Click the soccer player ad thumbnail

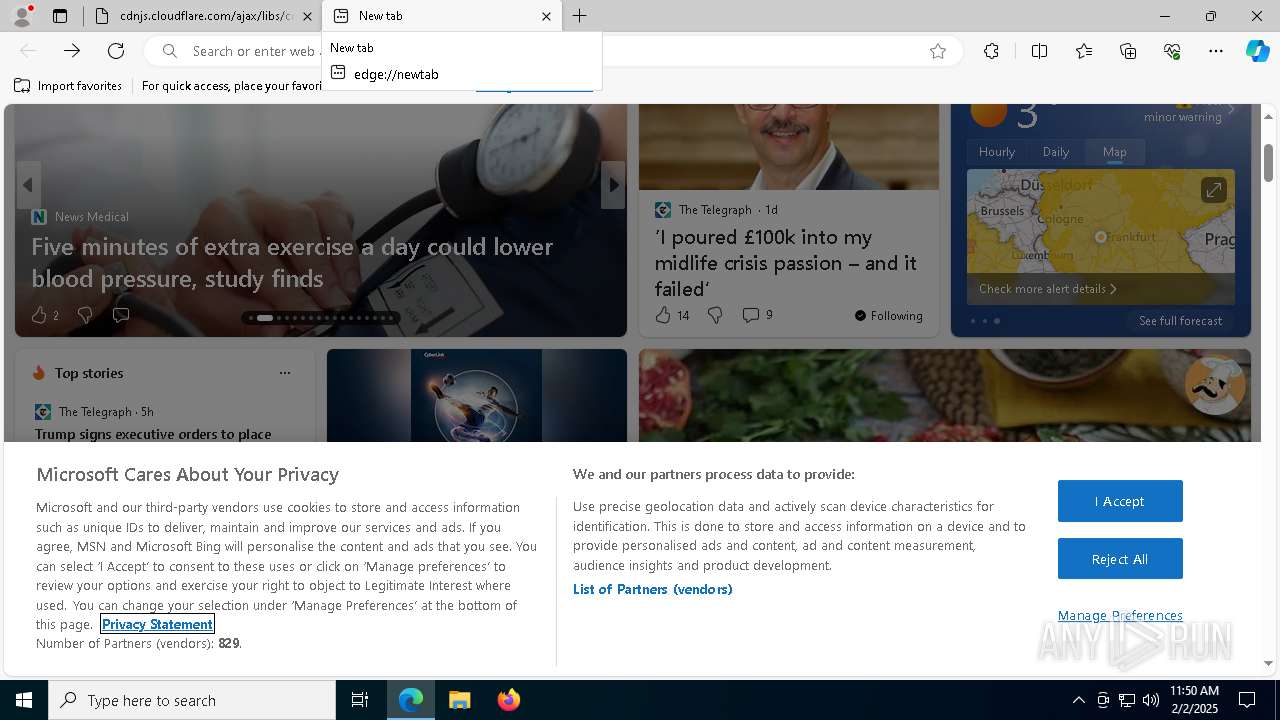477,395
